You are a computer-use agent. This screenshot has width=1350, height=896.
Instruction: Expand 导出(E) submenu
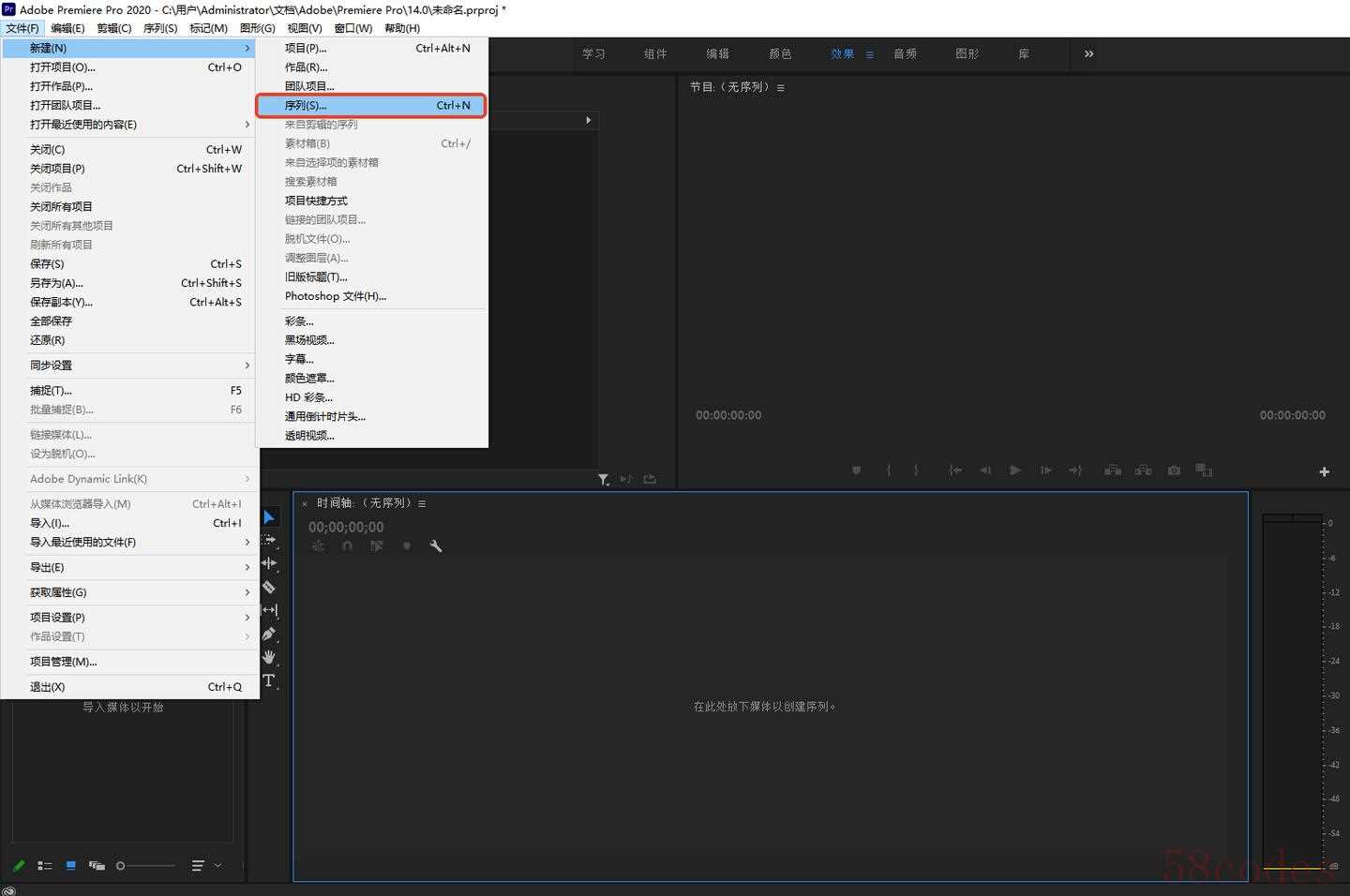pyautogui.click(x=130, y=568)
